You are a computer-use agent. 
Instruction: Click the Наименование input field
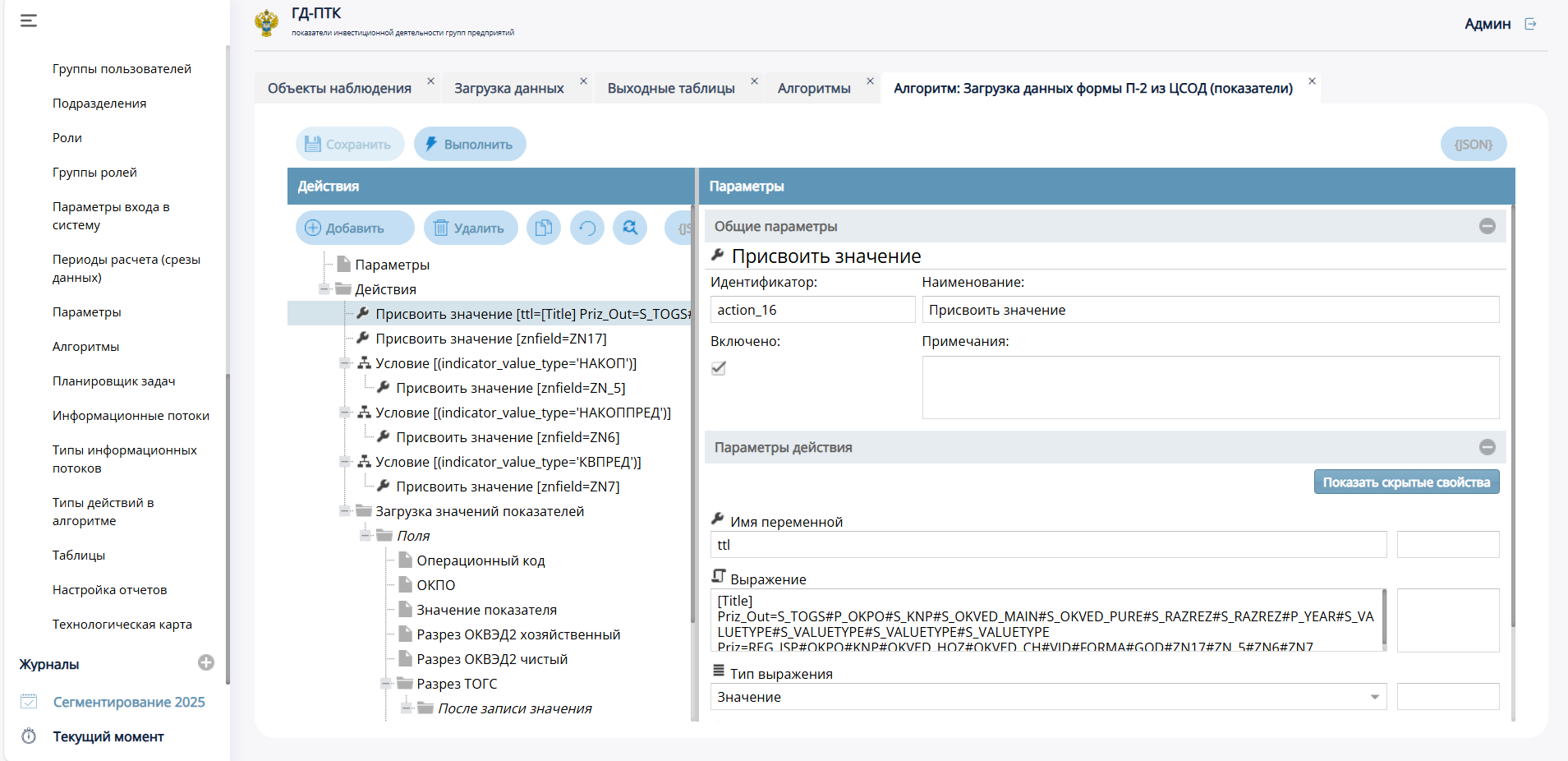[1210, 310]
